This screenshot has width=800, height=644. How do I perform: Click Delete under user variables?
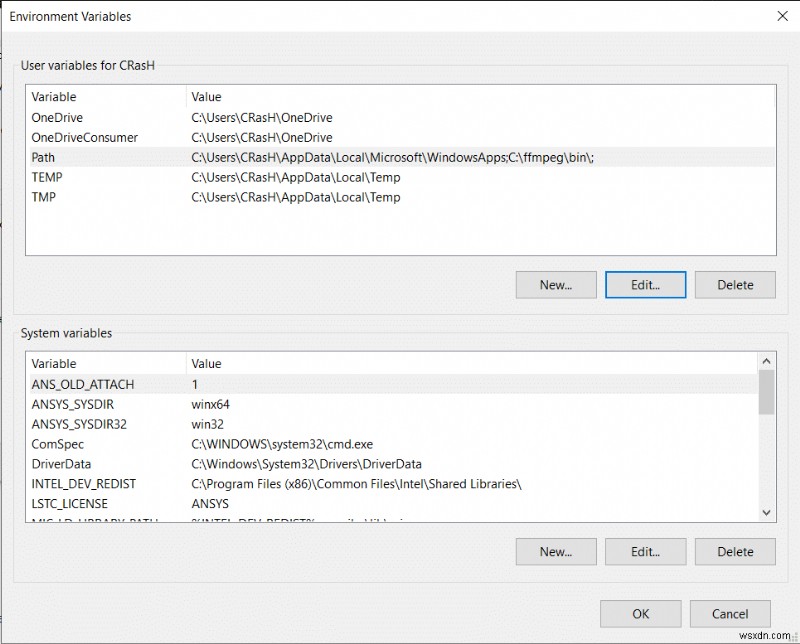[x=735, y=284]
